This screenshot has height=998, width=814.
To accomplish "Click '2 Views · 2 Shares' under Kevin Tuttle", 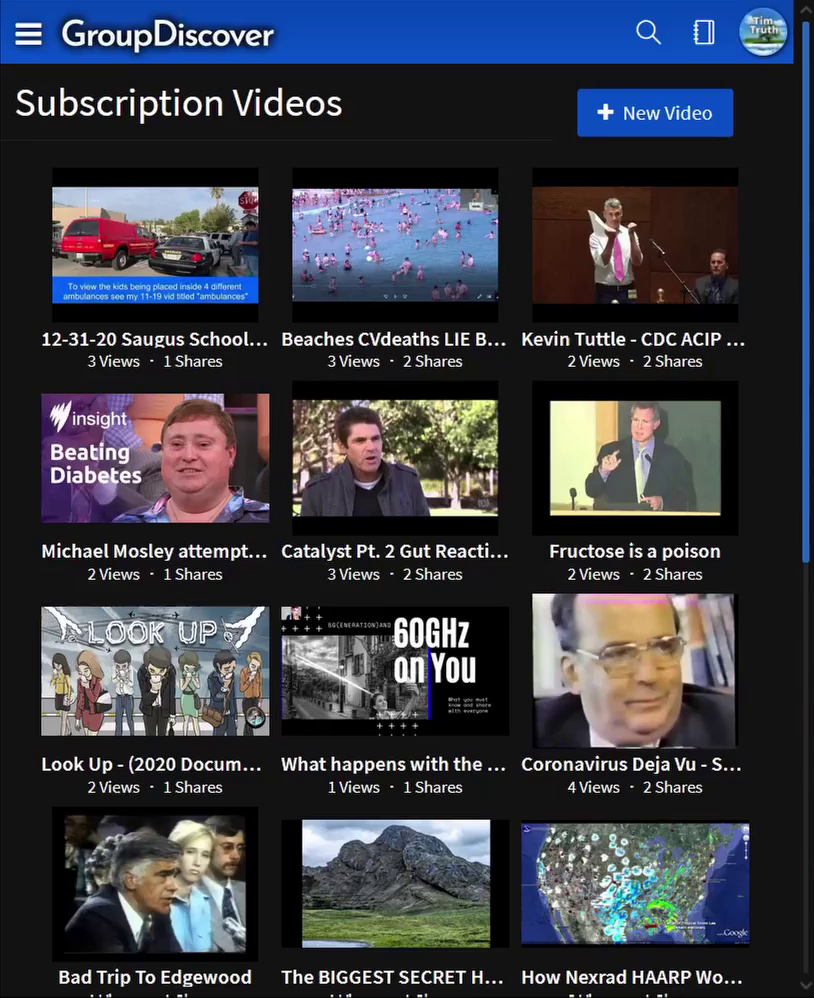I will (x=635, y=362).
